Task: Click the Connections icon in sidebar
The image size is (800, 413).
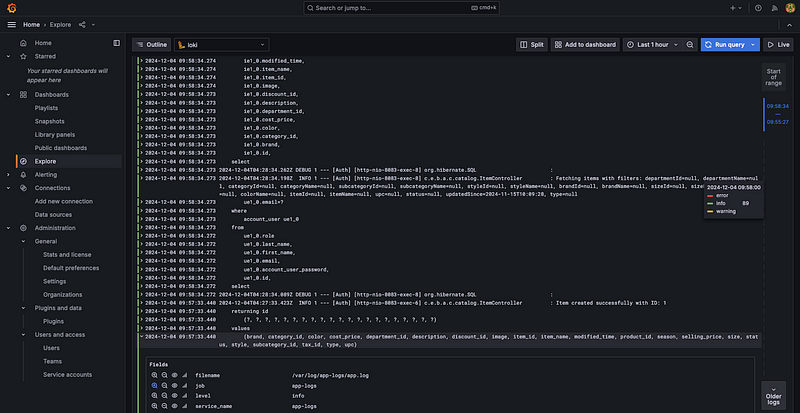Action: [x=23, y=188]
